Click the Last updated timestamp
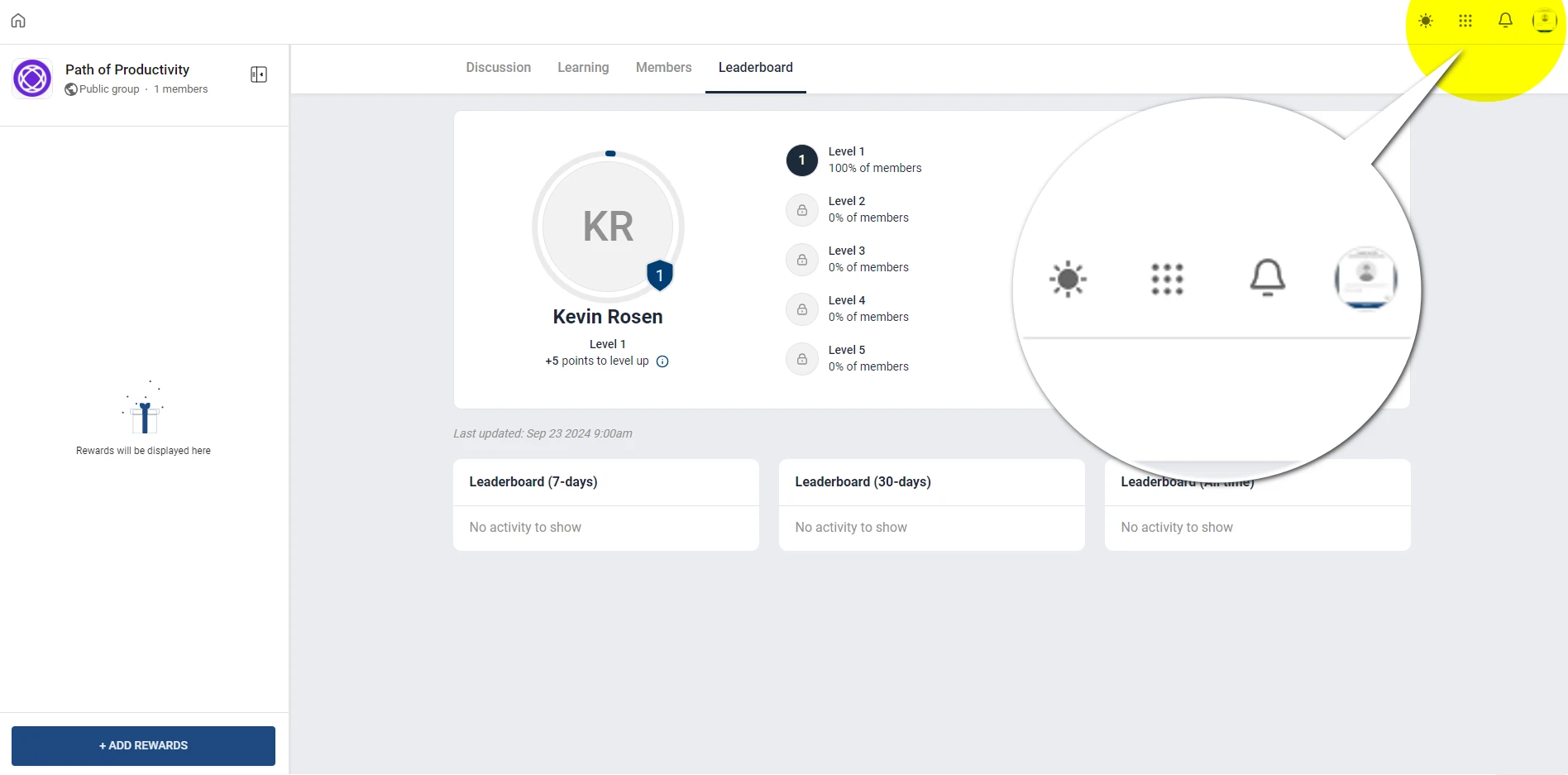 (543, 433)
